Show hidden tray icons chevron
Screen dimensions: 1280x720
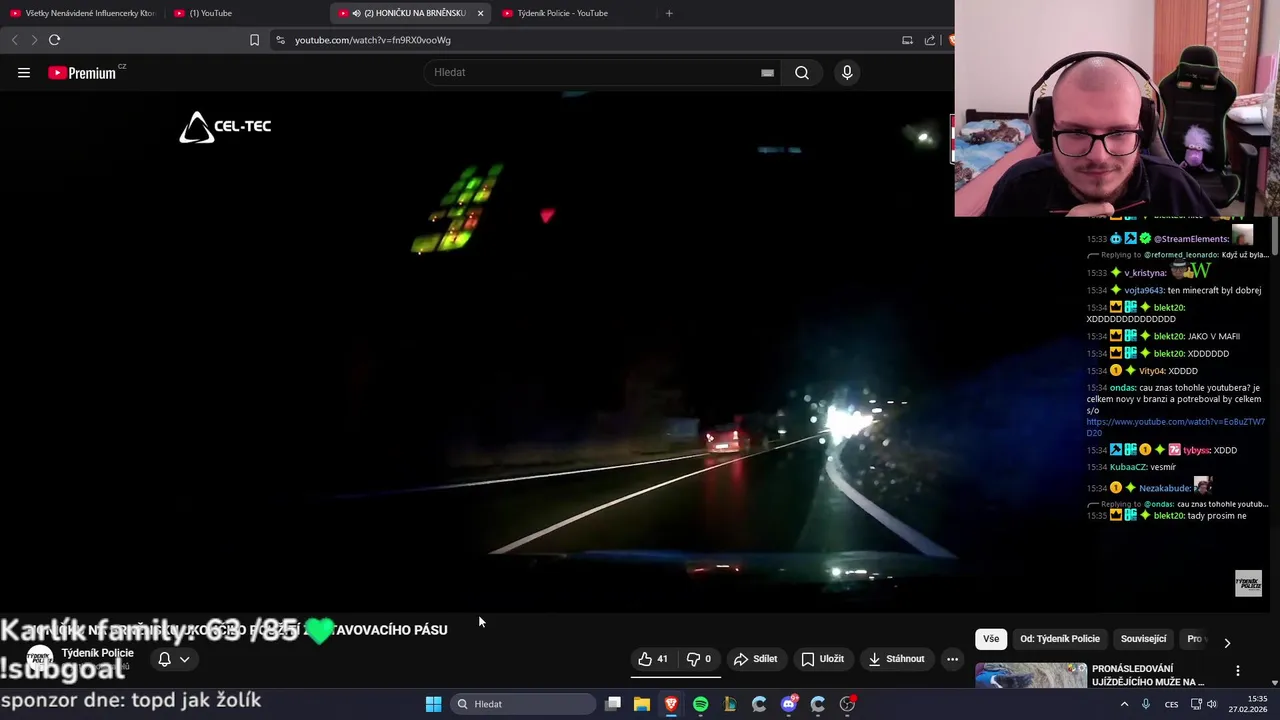[x=1124, y=704]
